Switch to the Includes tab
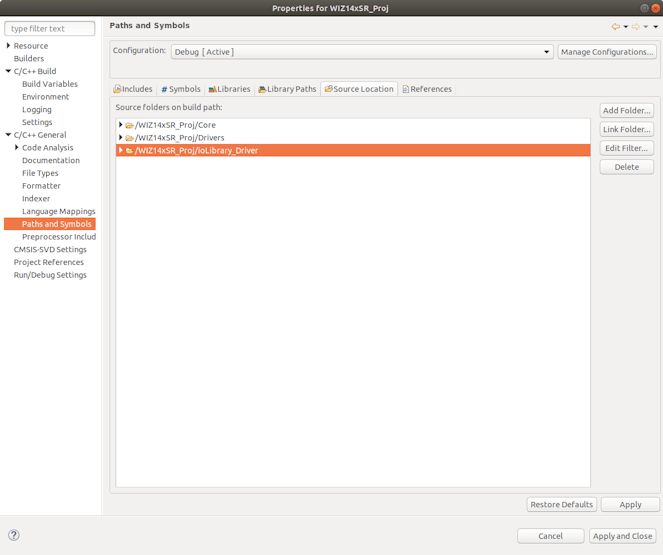Image resolution: width=663 pixels, height=555 pixels. pos(133,89)
